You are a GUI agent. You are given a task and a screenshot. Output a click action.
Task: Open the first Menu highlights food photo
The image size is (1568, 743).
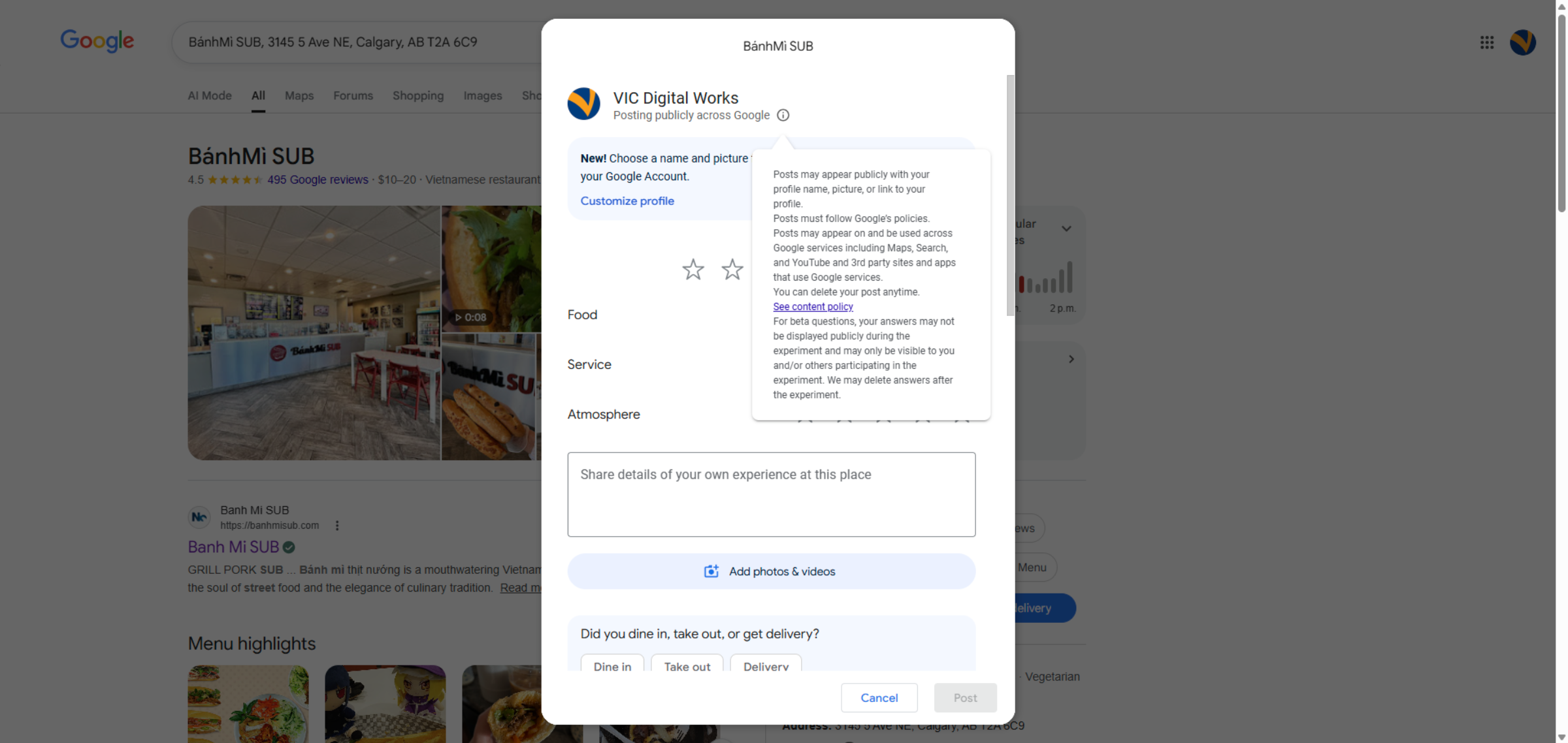point(248,704)
